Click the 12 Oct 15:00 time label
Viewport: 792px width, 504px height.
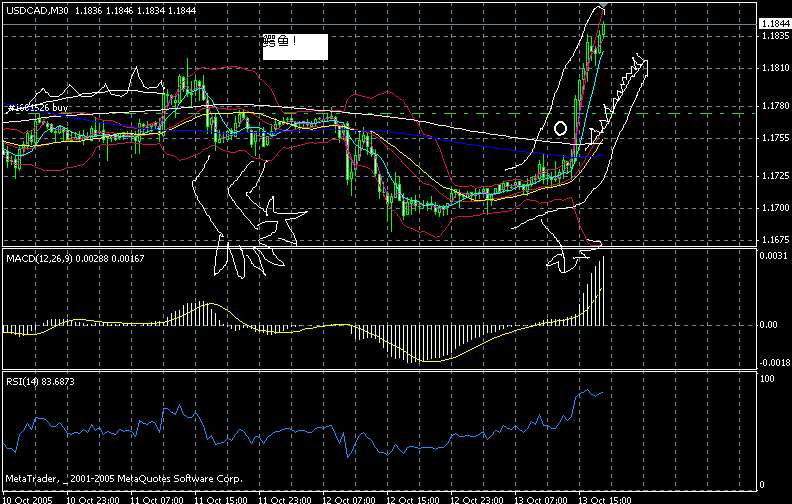[413, 500]
